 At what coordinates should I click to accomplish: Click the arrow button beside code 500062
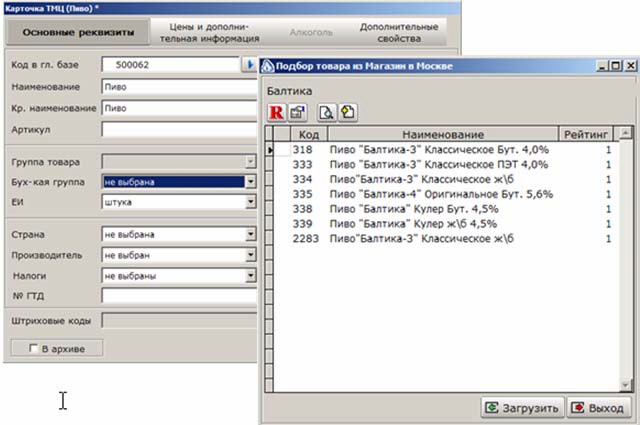pos(249,65)
